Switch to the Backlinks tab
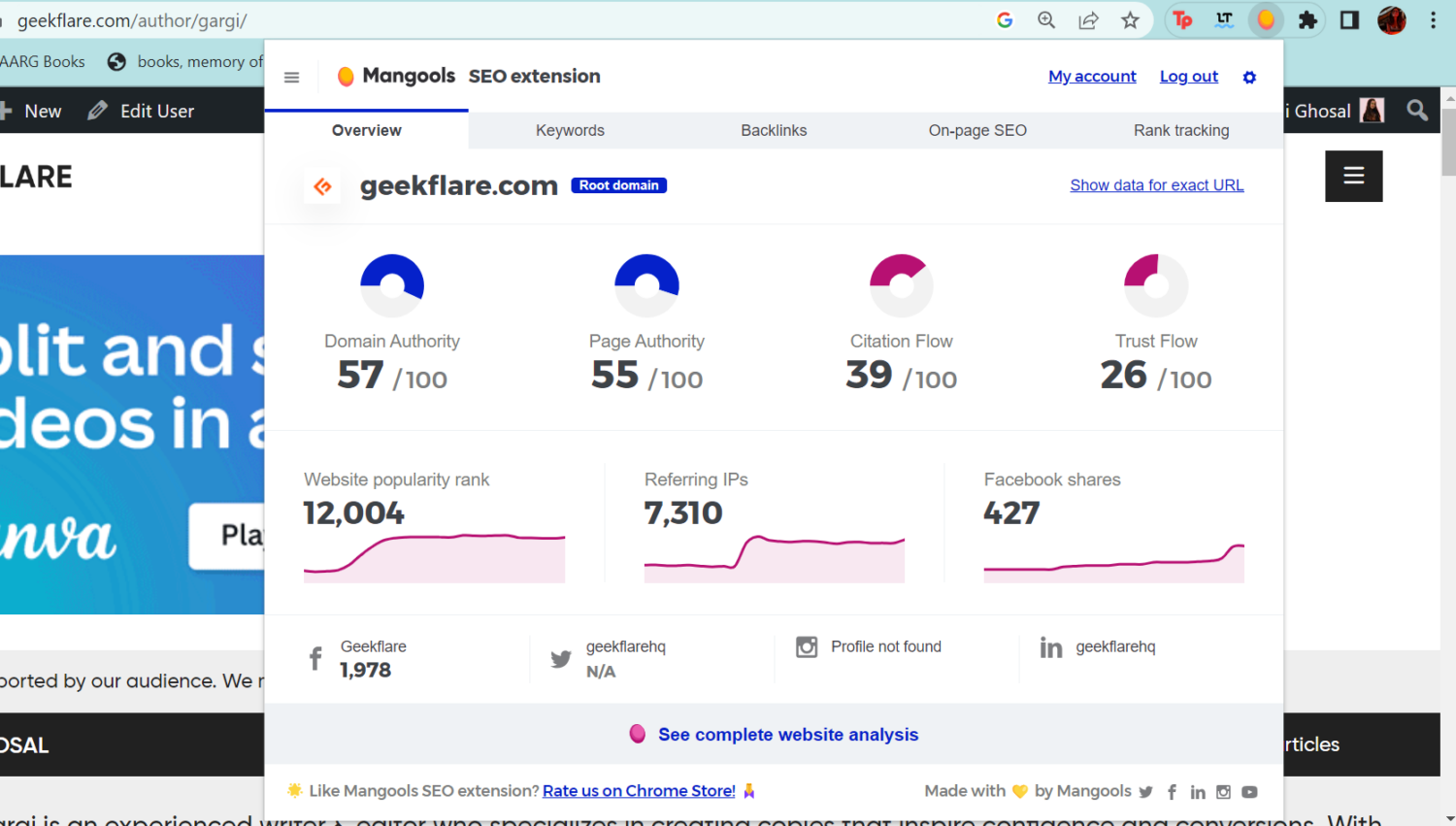1456x826 pixels. point(774,130)
